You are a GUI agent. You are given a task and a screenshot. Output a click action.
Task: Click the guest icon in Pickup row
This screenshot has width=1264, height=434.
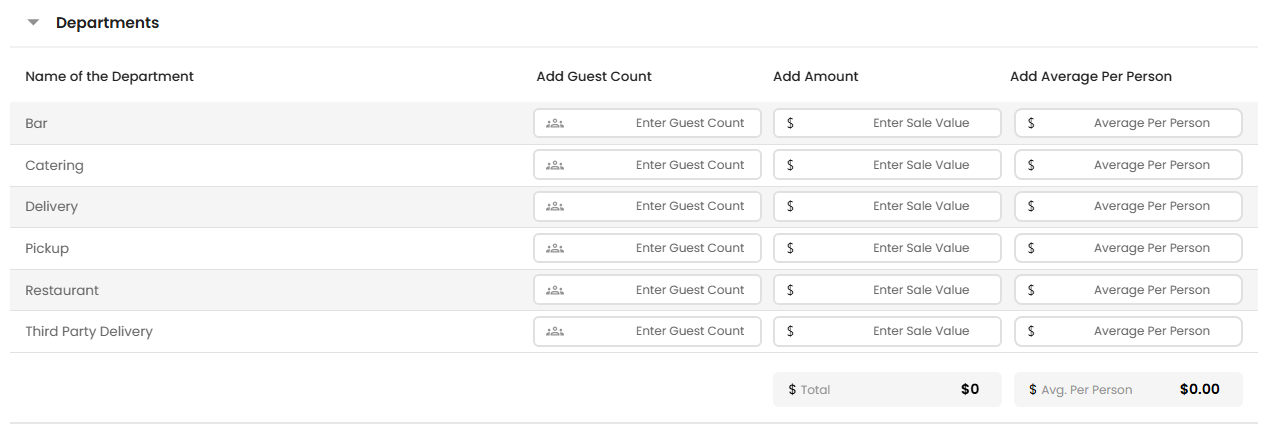coord(555,248)
